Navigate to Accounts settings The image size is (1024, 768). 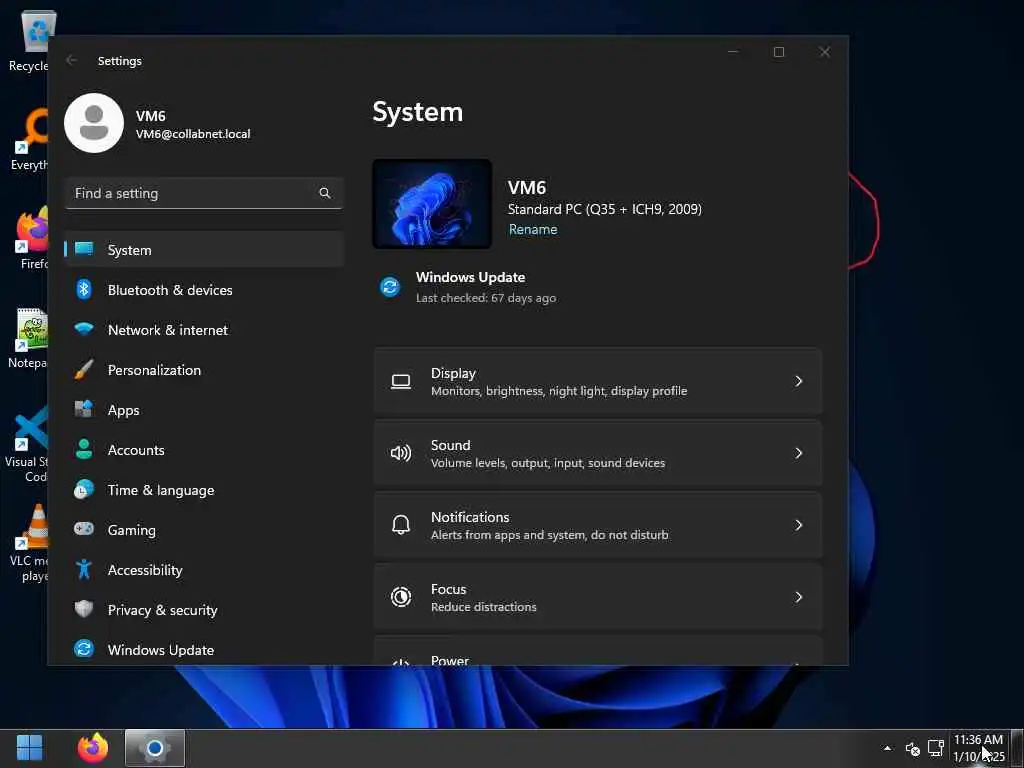(204, 449)
